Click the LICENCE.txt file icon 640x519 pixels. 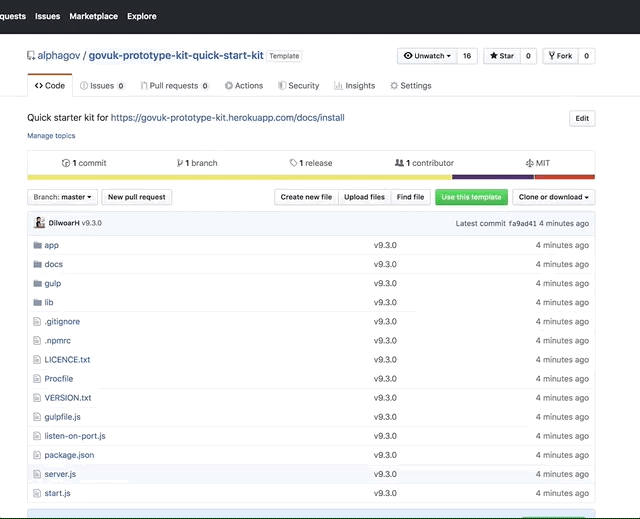[x=37, y=359]
